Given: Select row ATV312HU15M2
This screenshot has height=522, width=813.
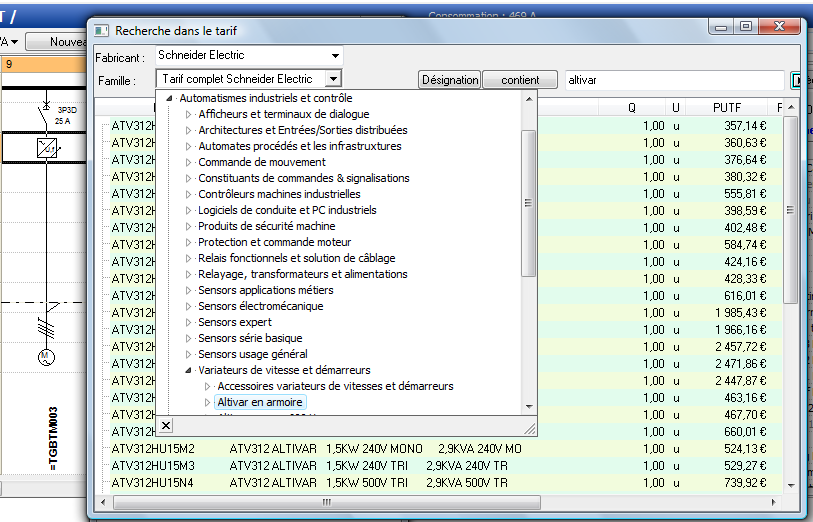Looking at the screenshot, I should point(446,449).
